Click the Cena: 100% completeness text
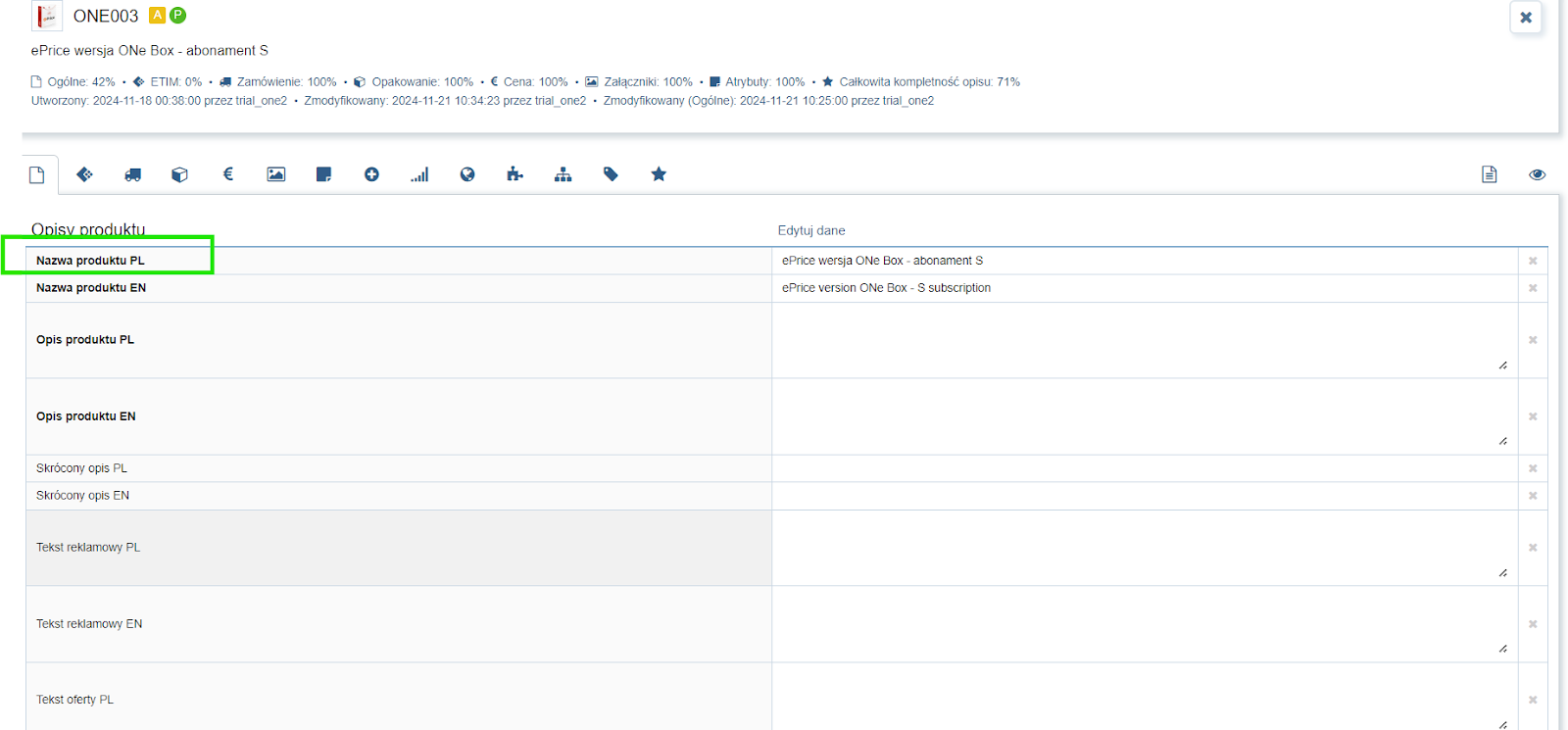 536,82
